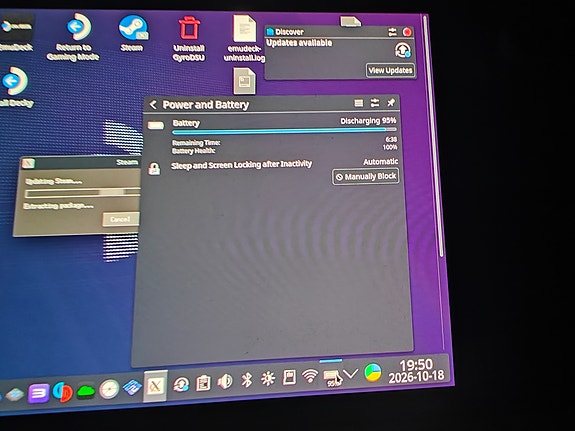Viewport: 575px width, 431px height.
Task: Select the Discharging 95% status text
Action: point(368,121)
